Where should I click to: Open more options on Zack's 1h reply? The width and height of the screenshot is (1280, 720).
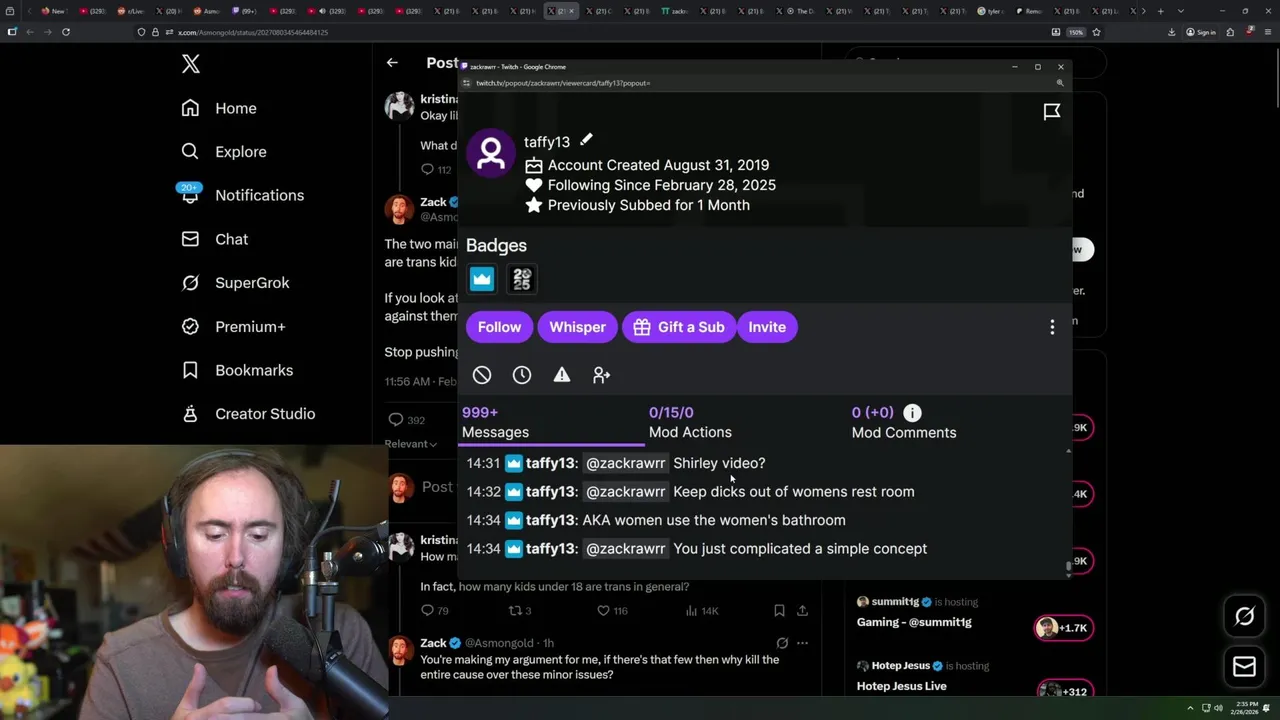[802, 643]
